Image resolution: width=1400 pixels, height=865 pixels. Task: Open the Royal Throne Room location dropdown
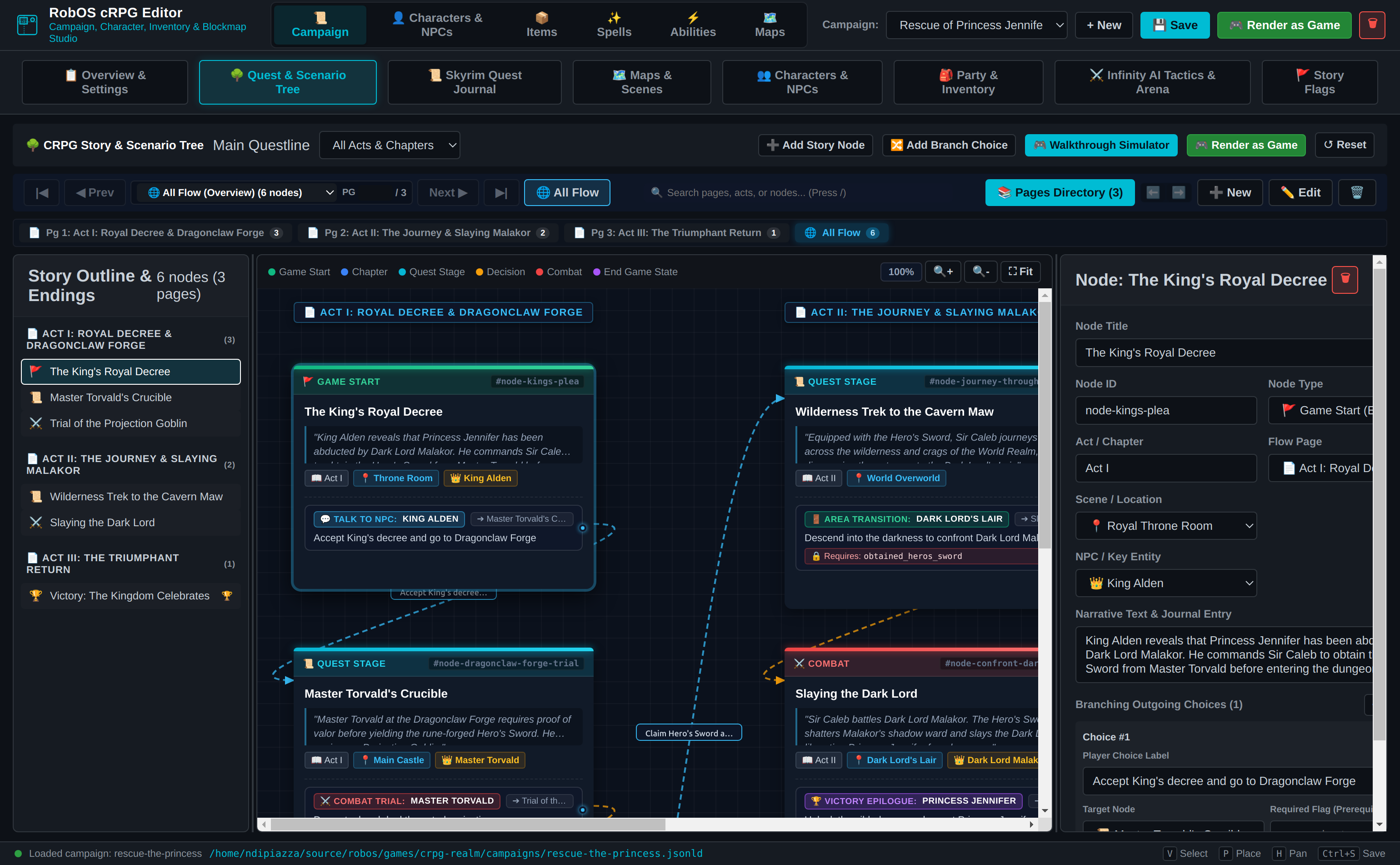point(1165,526)
